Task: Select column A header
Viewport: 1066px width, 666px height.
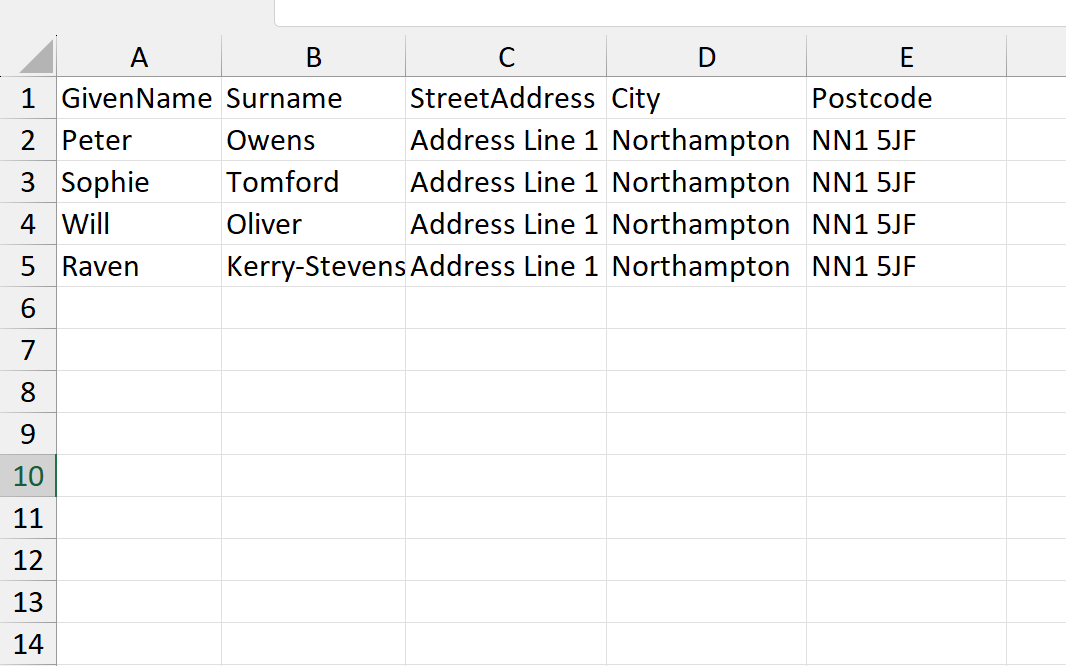Action: (139, 58)
